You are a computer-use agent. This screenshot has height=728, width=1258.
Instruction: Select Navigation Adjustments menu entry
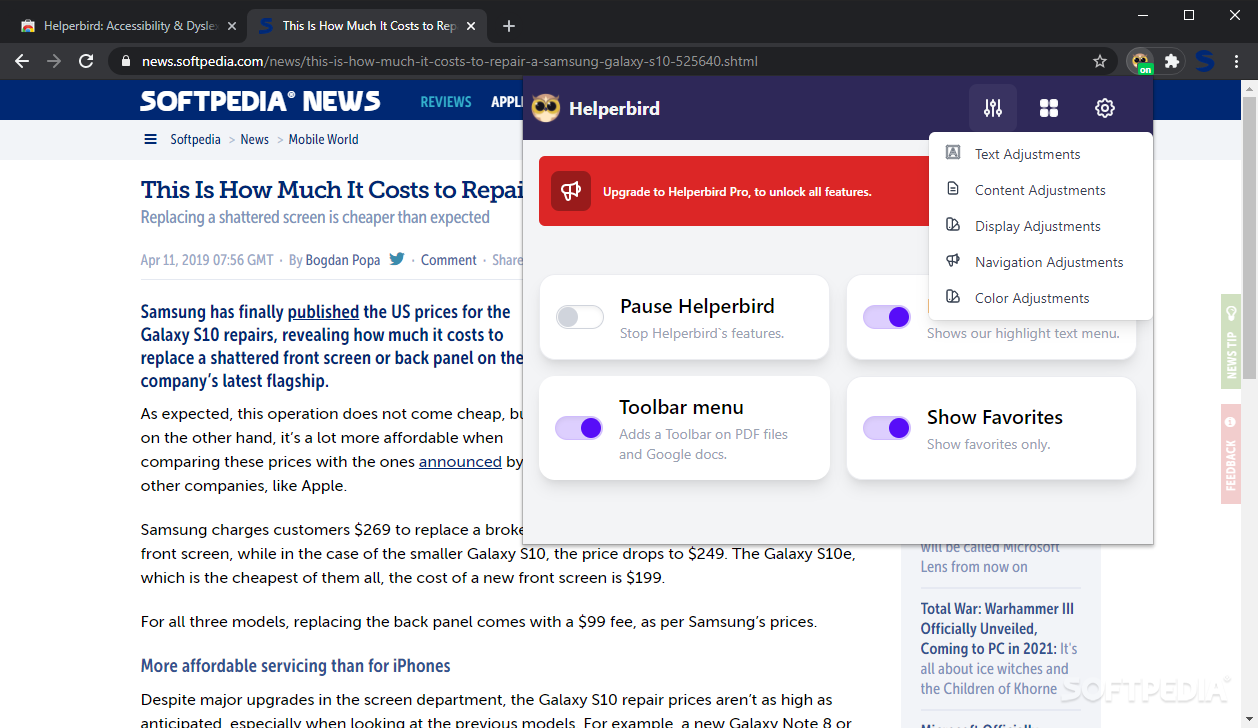click(x=1041, y=262)
